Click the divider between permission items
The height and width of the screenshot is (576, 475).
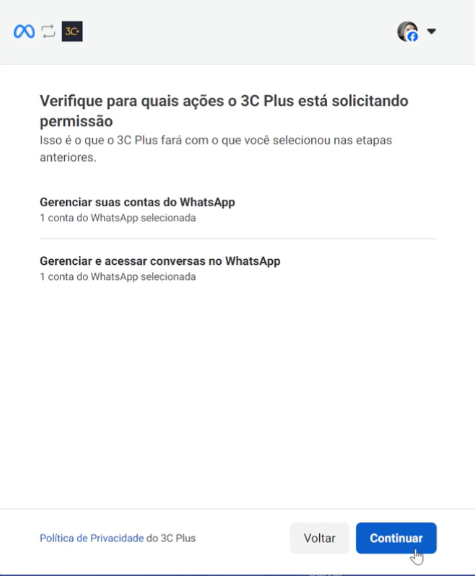238,239
